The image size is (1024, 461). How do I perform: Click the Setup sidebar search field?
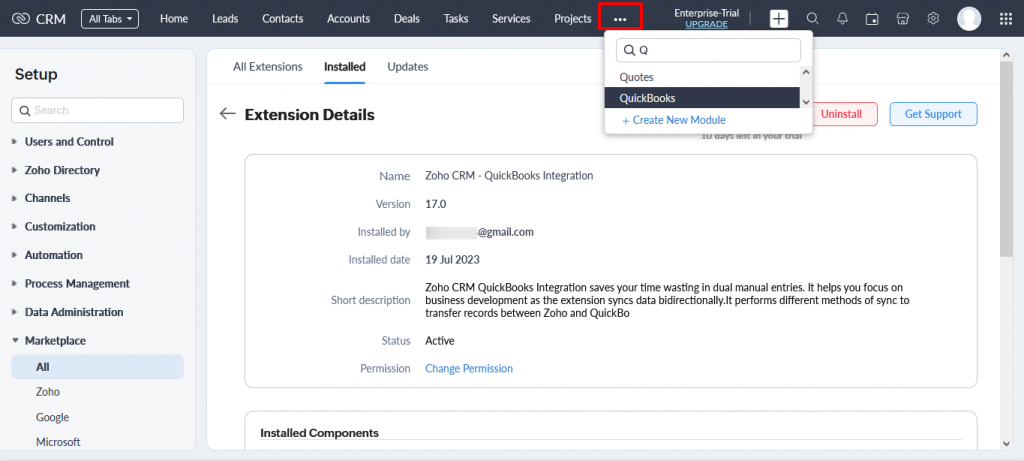point(97,110)
